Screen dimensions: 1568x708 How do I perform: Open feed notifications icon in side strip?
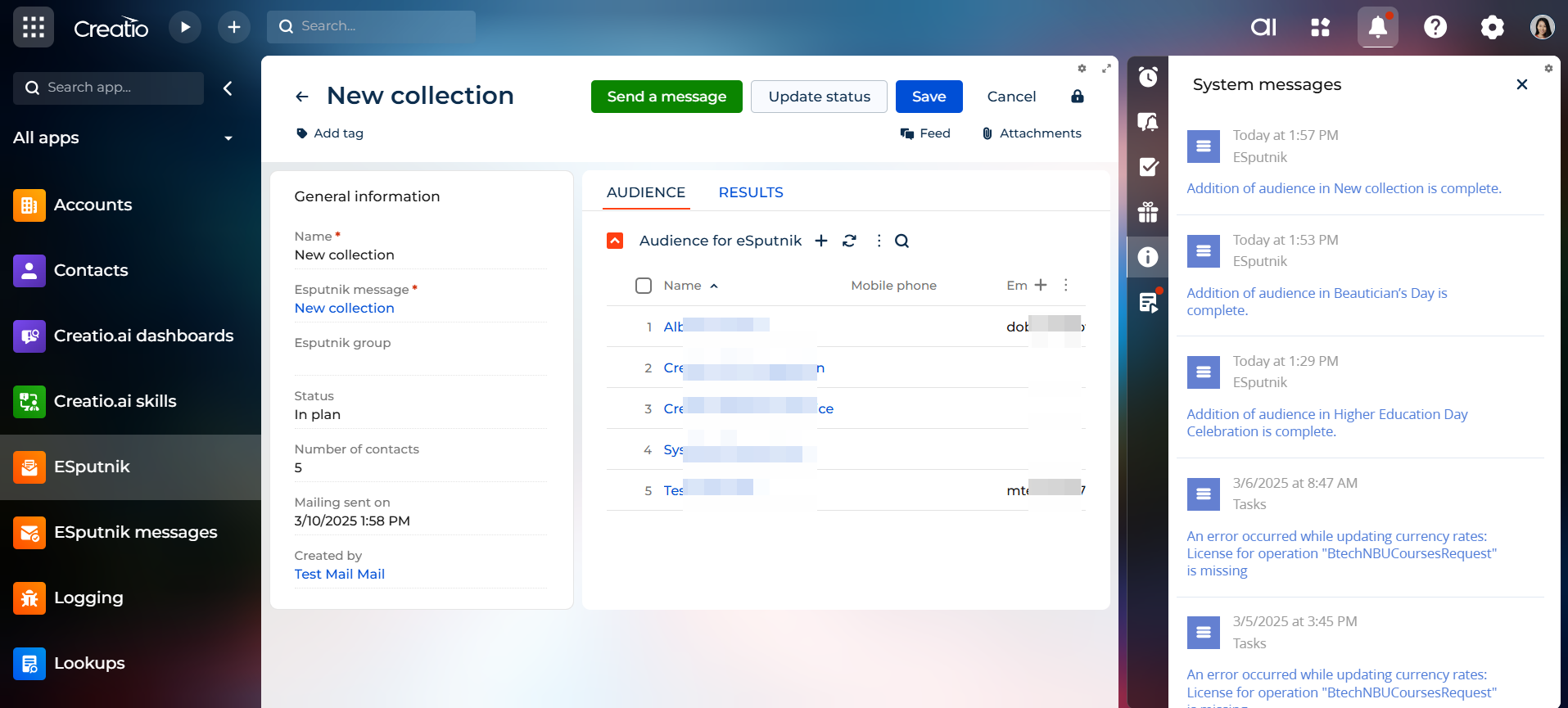pyautogui.click(x=1148, y=122)
